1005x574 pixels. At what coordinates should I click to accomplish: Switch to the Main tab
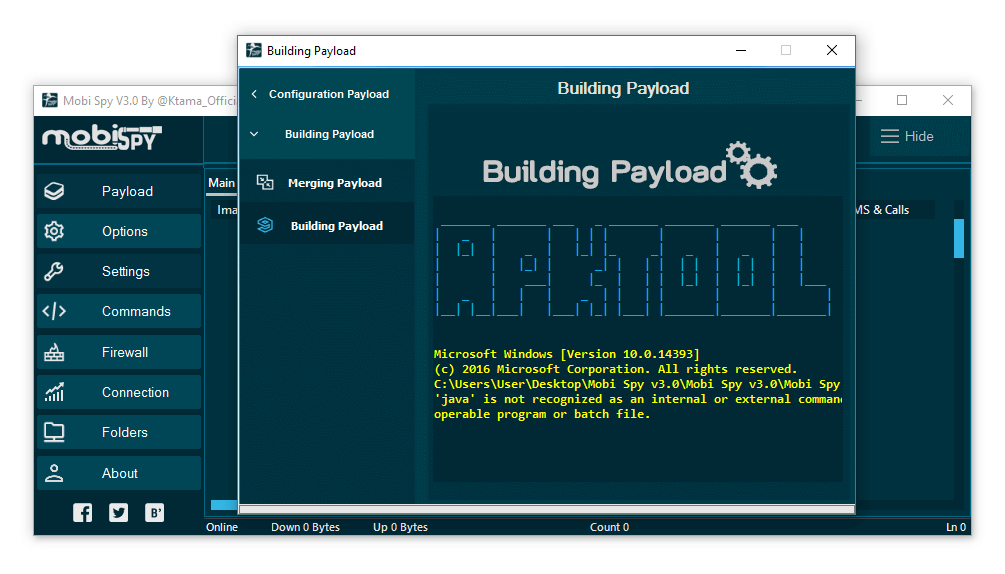point(221,183)
